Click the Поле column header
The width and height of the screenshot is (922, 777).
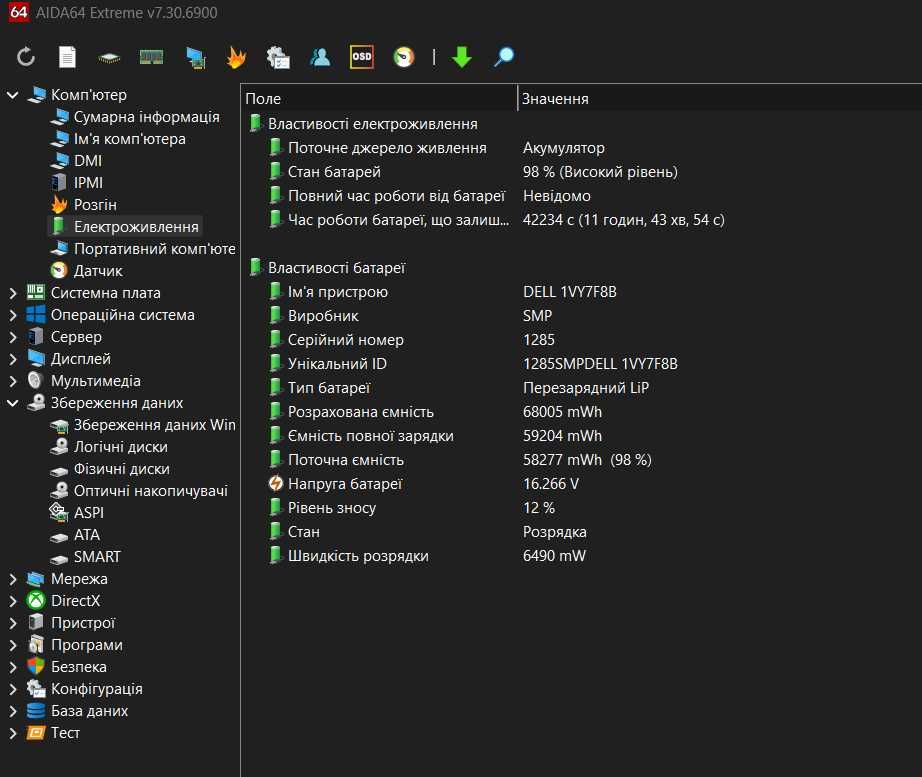click(380, 99)
